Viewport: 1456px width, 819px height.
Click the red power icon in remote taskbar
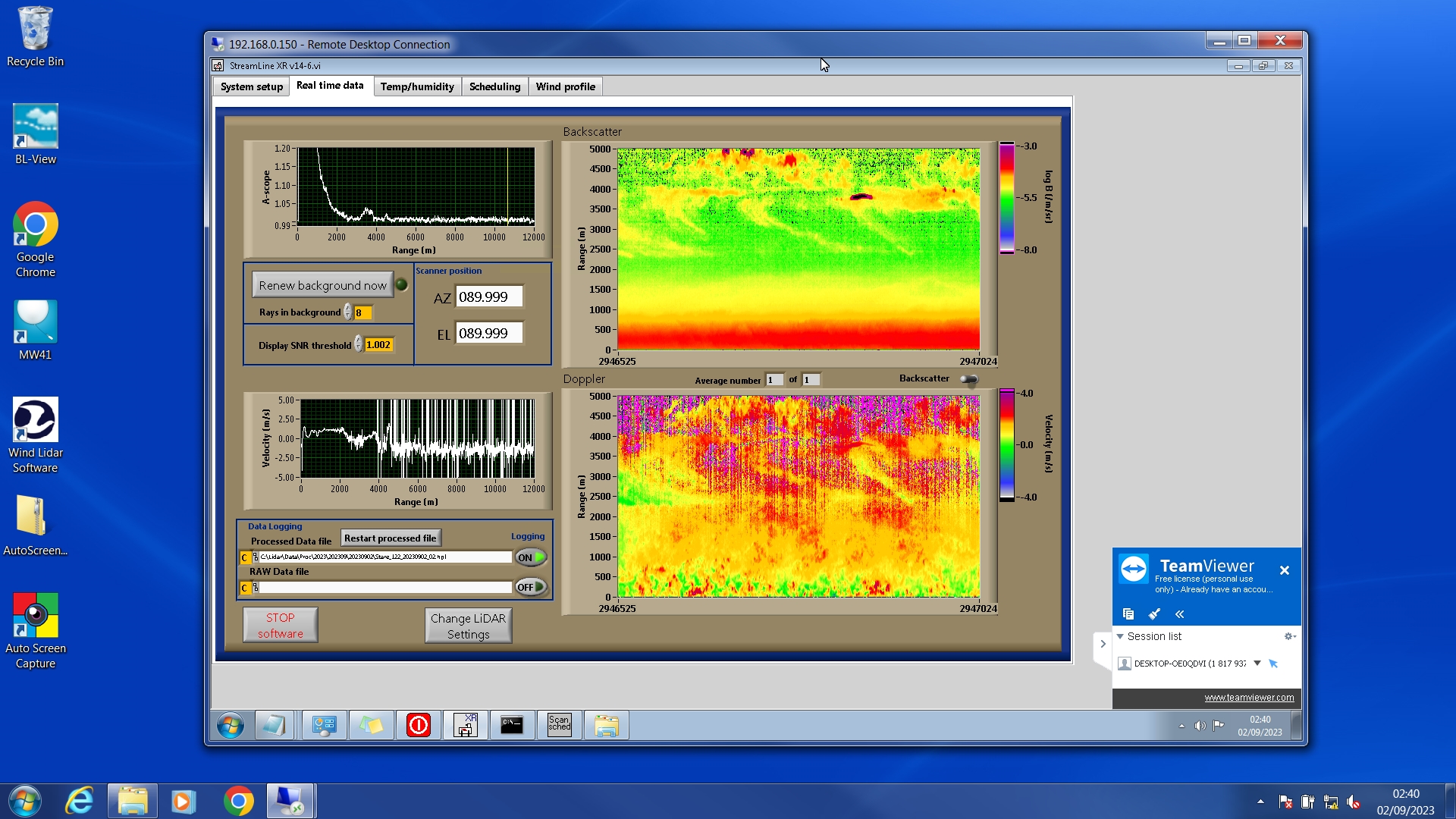(x=418, y=726)
